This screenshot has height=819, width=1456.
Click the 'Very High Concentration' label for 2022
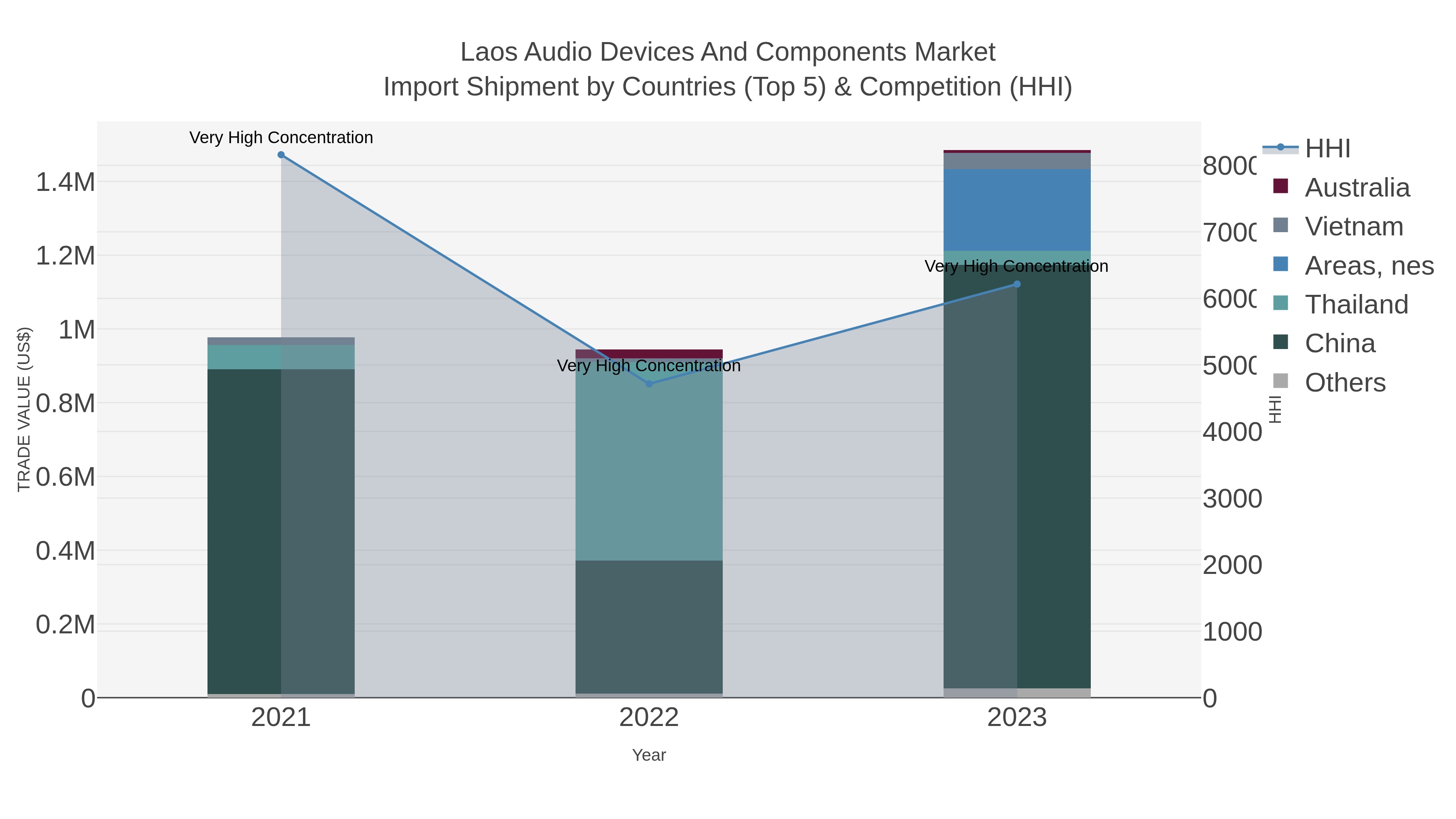tap(649, 366)
